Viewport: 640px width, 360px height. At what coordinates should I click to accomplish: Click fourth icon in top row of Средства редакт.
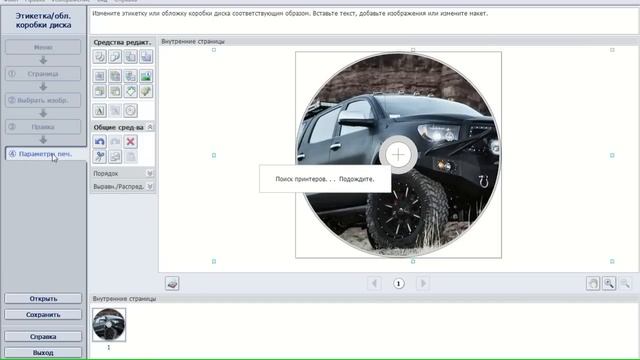(x=146, y=56)
